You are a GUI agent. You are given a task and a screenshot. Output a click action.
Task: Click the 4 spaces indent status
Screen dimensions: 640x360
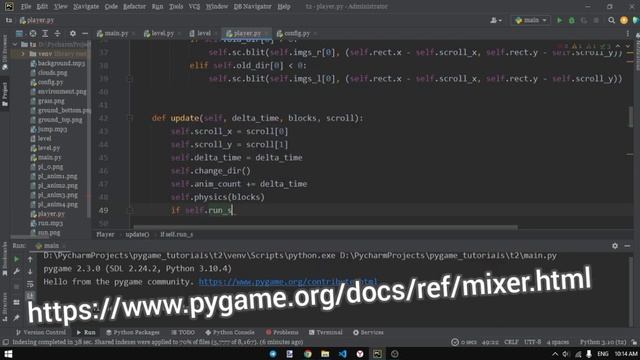point(558,342)
